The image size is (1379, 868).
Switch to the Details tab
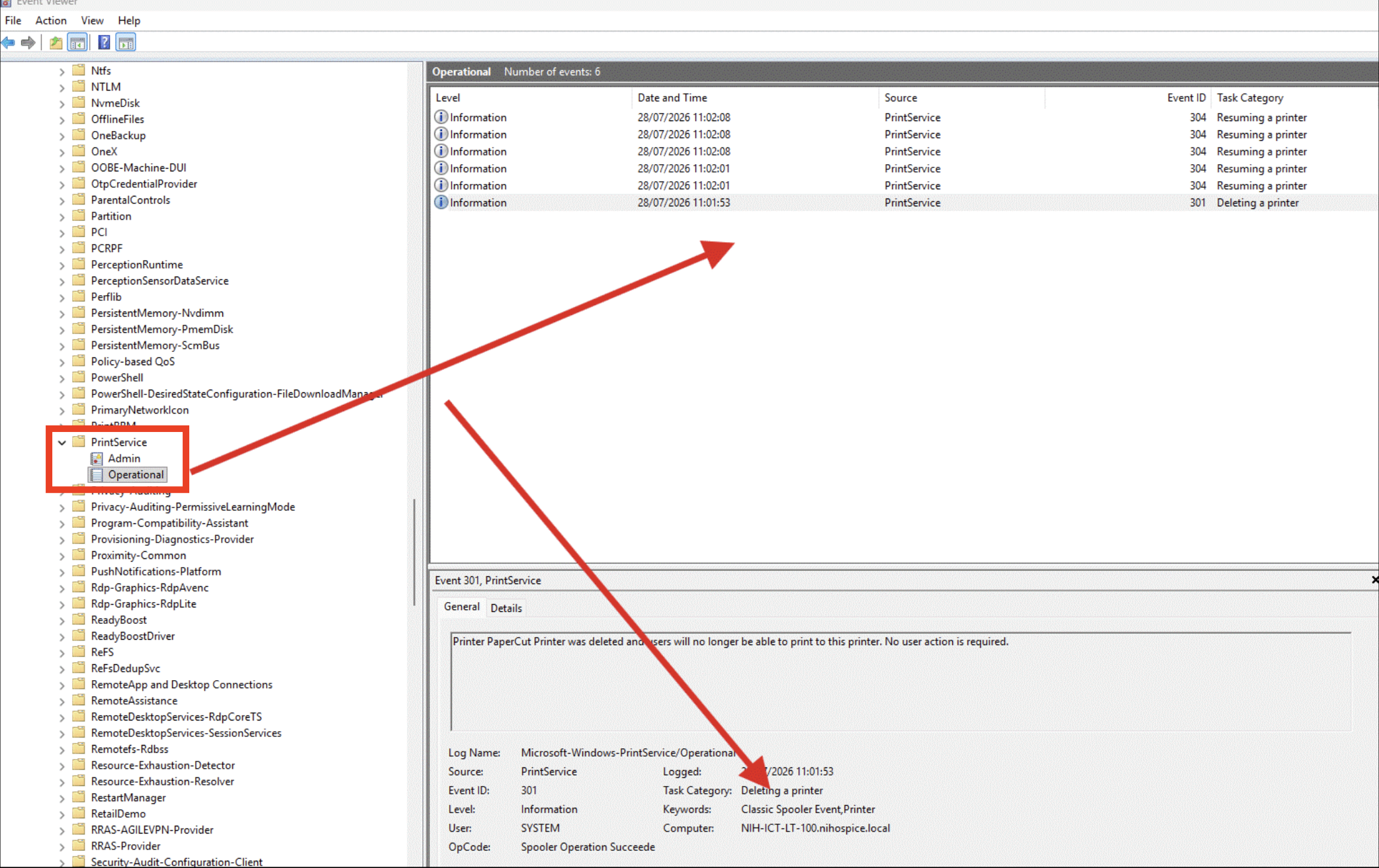click(506, 608)
